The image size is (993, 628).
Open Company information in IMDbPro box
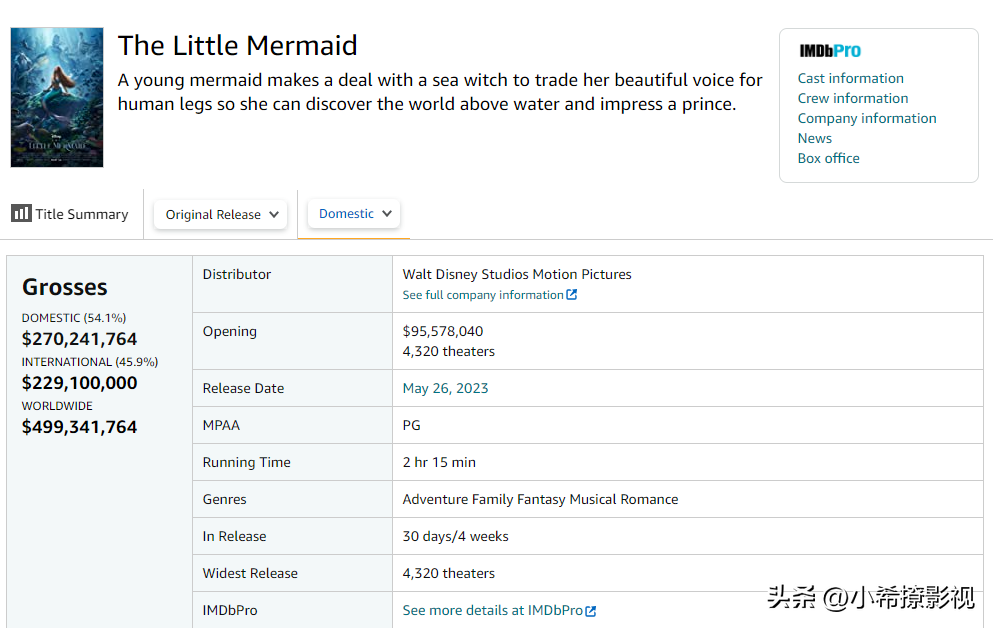[x=867, y=118]
